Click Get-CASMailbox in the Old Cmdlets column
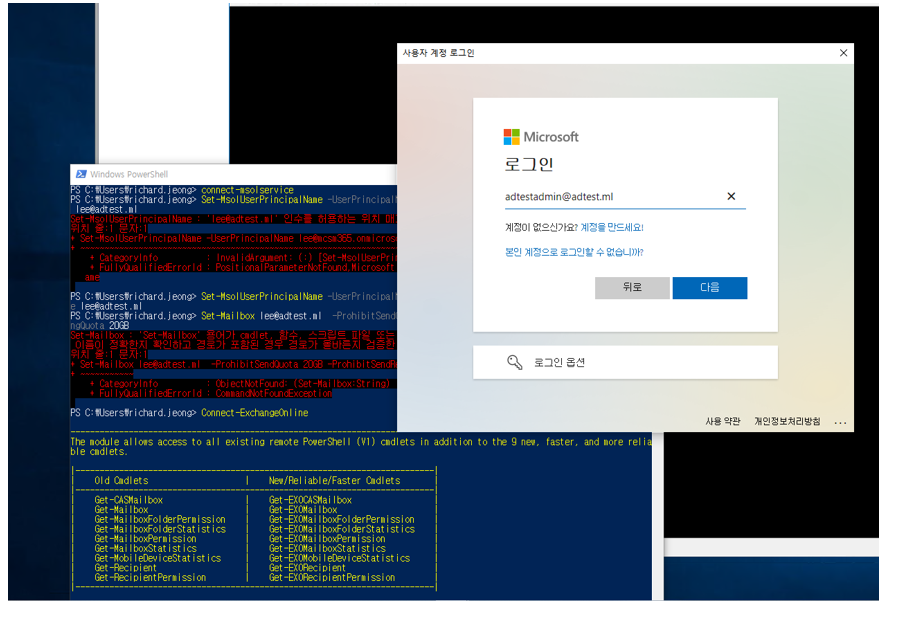The image size is (900, 625). pyautogui.click(x=129, y=500)
